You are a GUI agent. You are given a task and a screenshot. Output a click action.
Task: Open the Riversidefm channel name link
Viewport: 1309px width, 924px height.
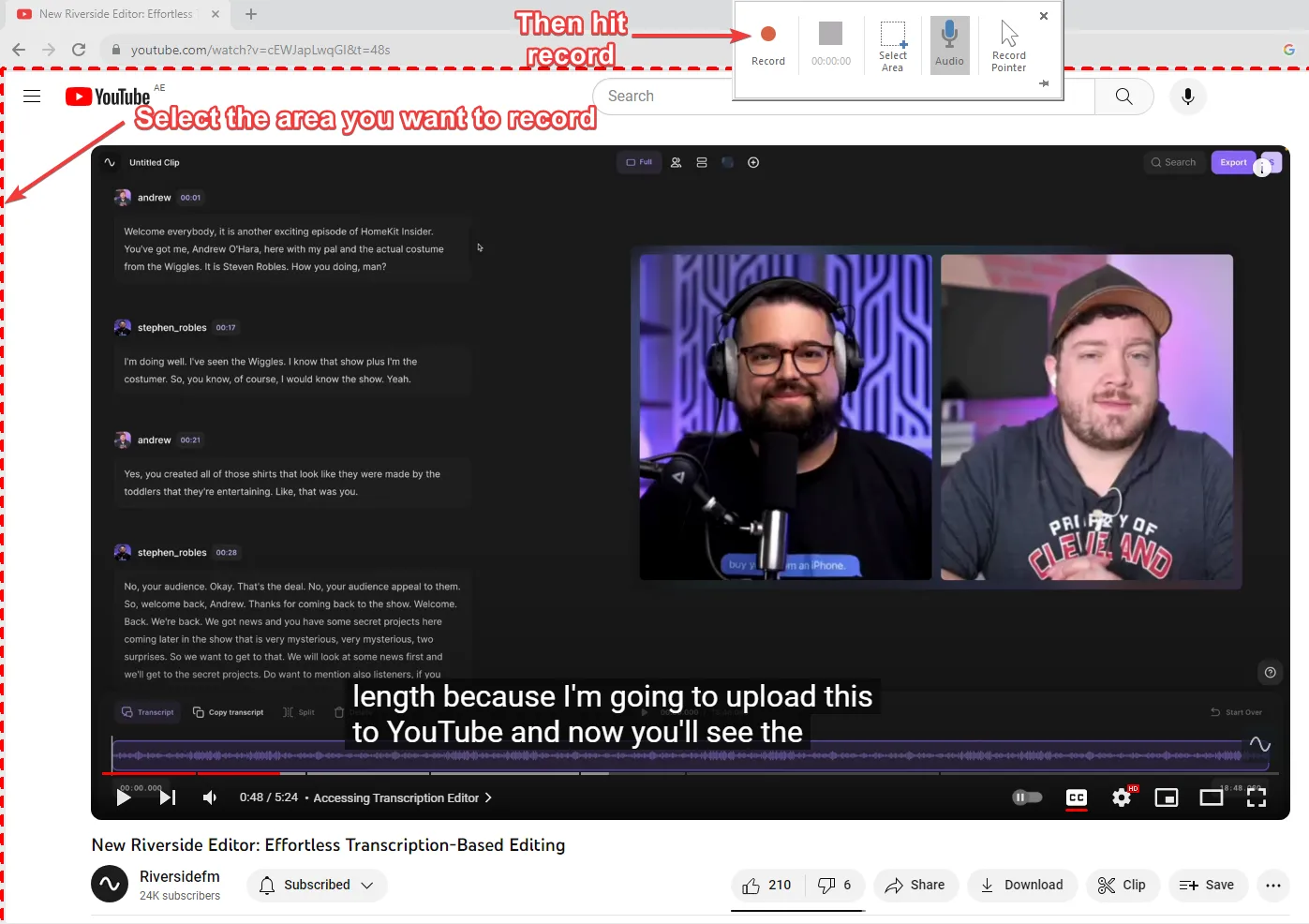[180, 876]
